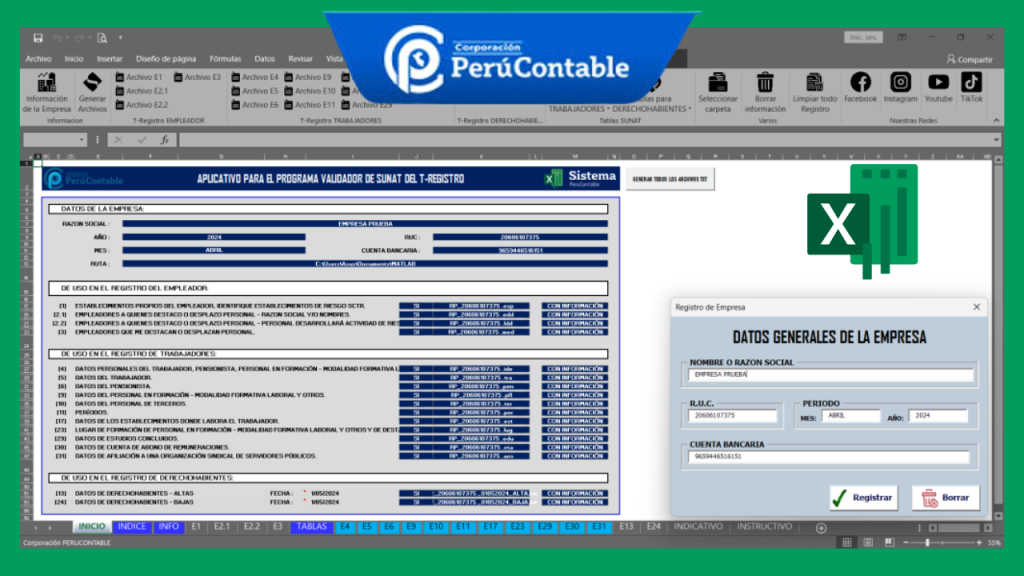
Task: Expand the formula bar chevron
Action: 996,139
